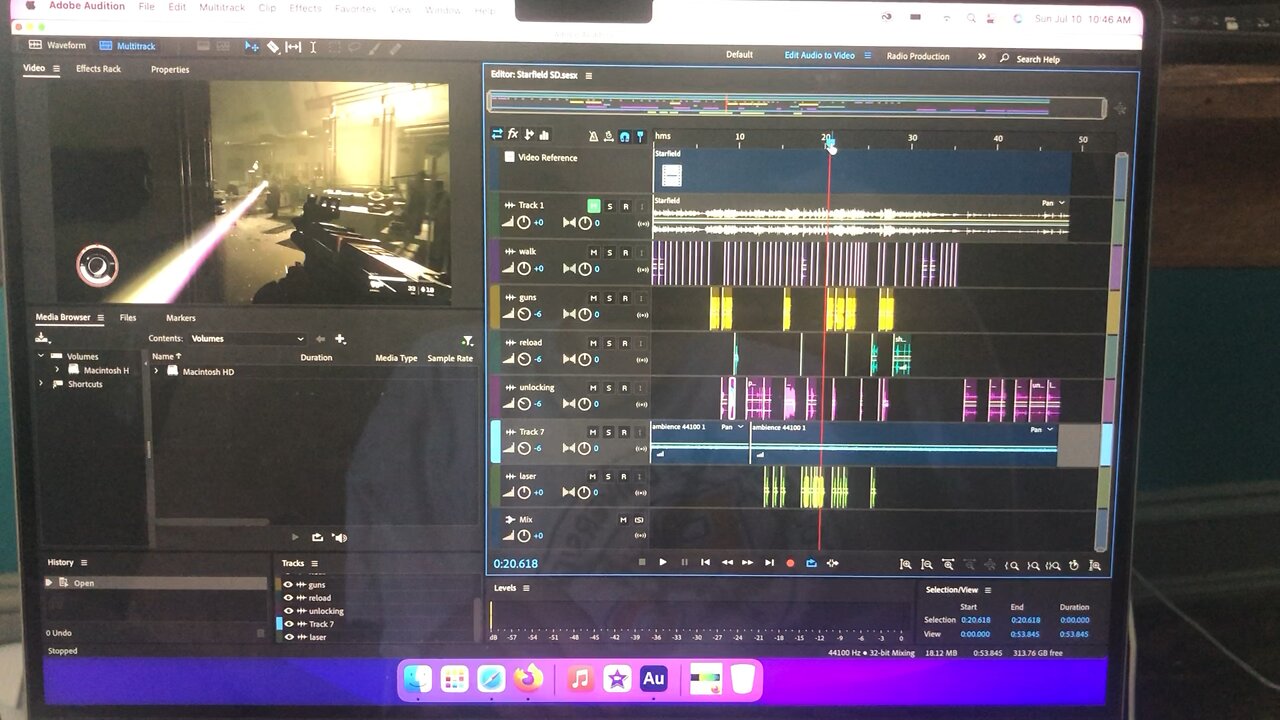
Task: Show the Sends view in editor
Action: 529,134
